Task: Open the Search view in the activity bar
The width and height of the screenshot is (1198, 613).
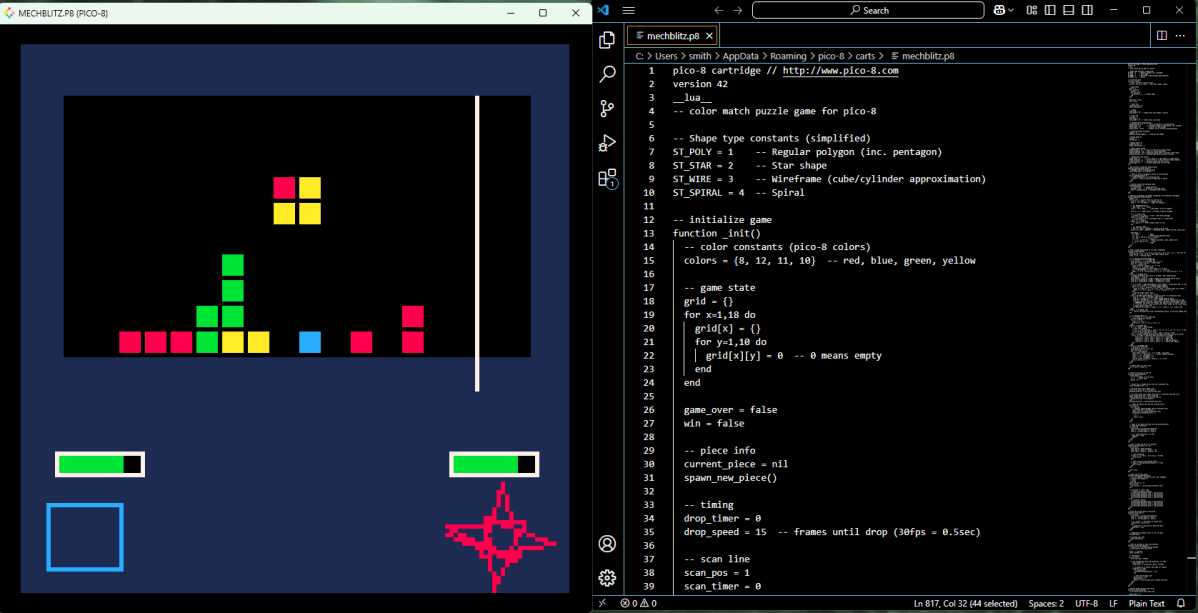Action: (607, 74)
